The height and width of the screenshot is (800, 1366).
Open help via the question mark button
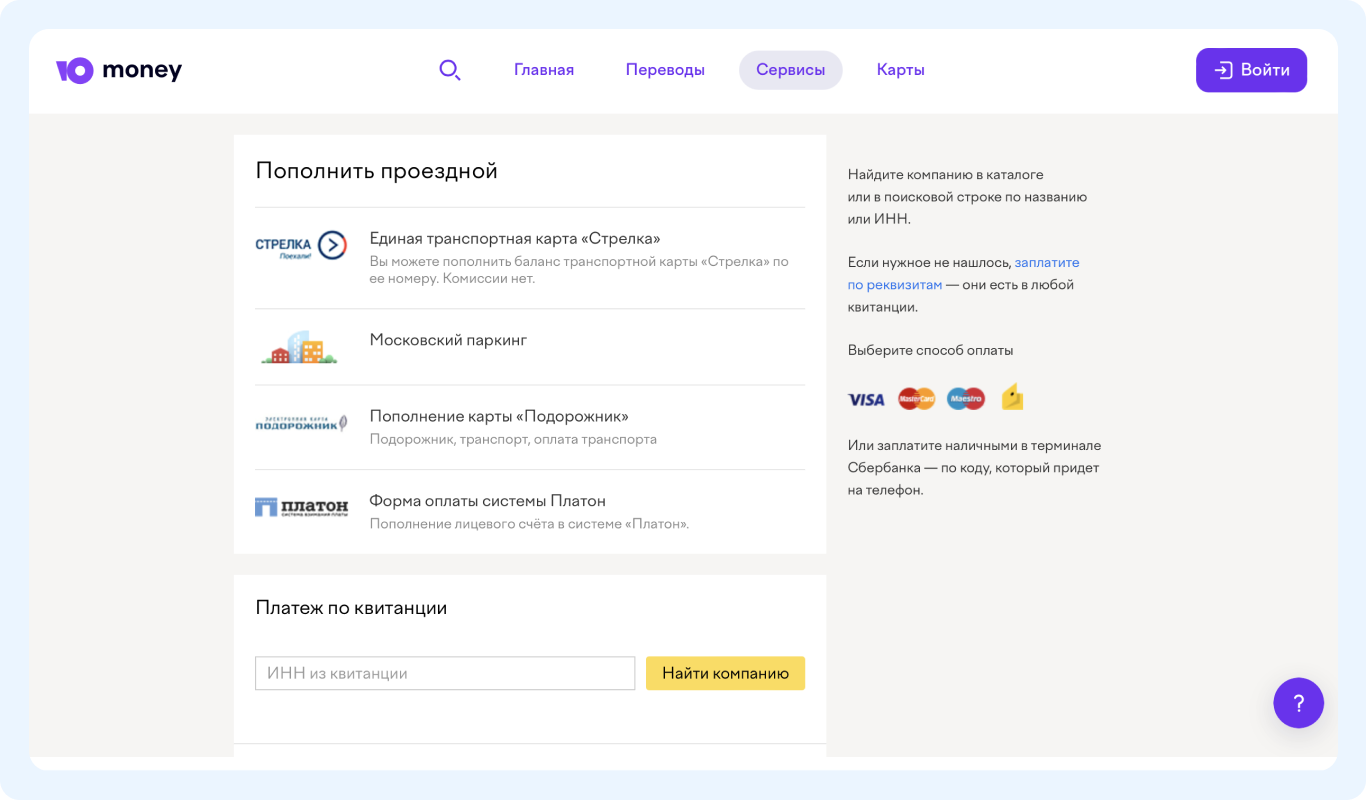coord(1298,703)
